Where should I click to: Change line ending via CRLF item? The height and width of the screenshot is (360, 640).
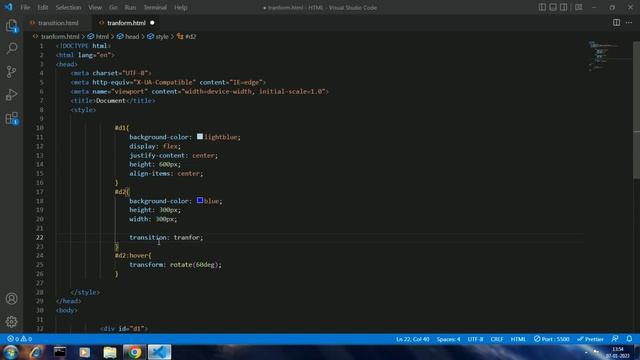pyautogui.click(x=497, y=339)
